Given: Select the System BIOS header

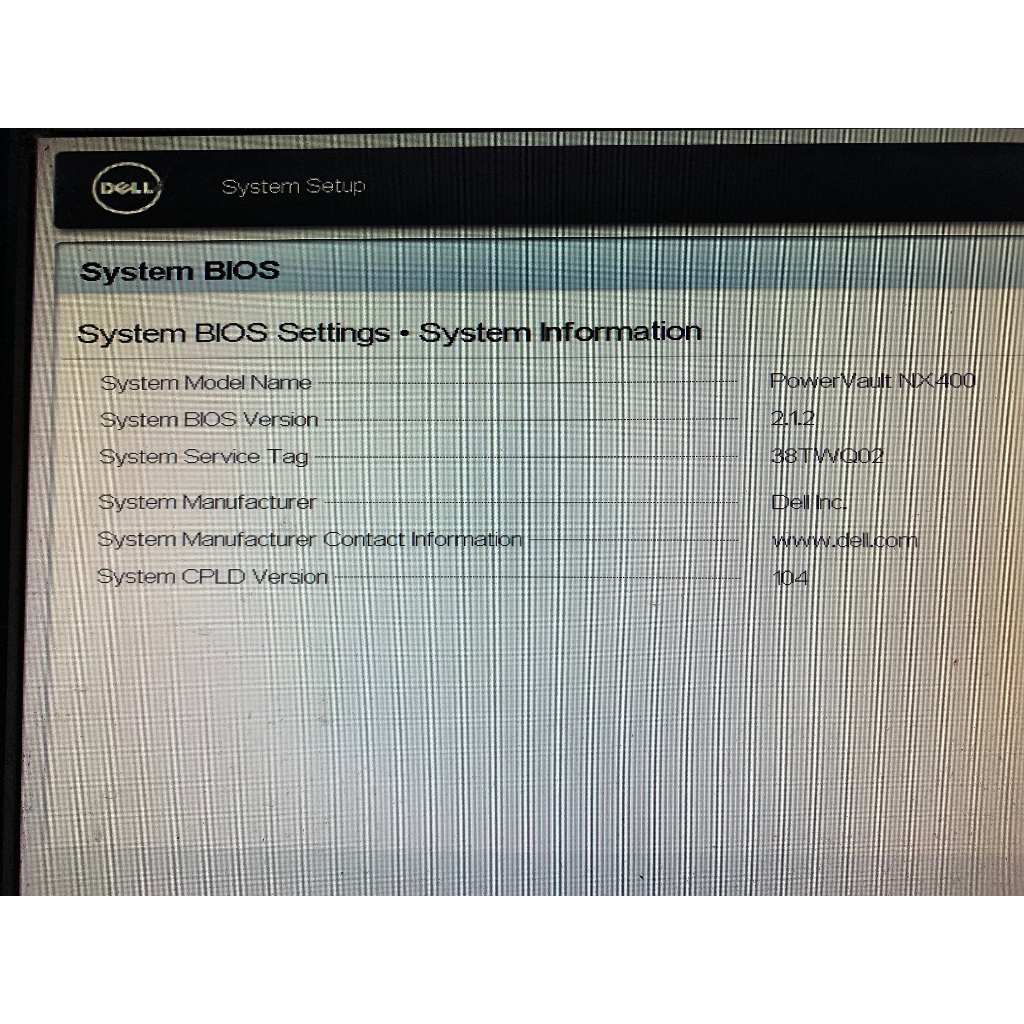Looking at the screenshot, I should coord(180,270).
